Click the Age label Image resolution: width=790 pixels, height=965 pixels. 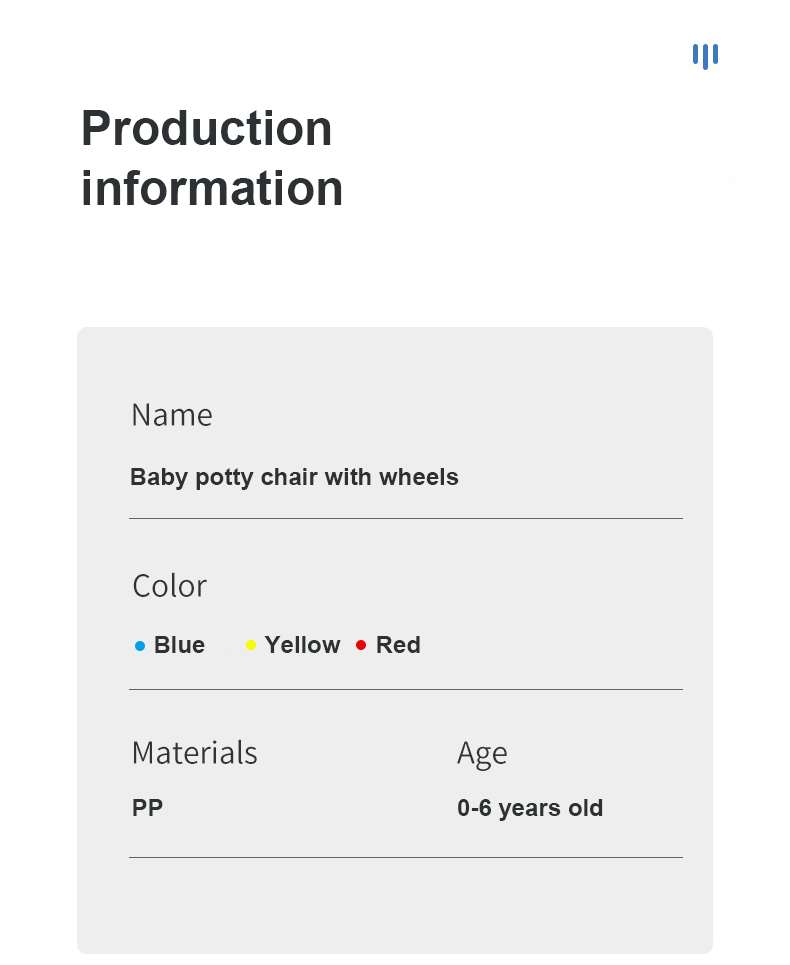pos(482,754)
